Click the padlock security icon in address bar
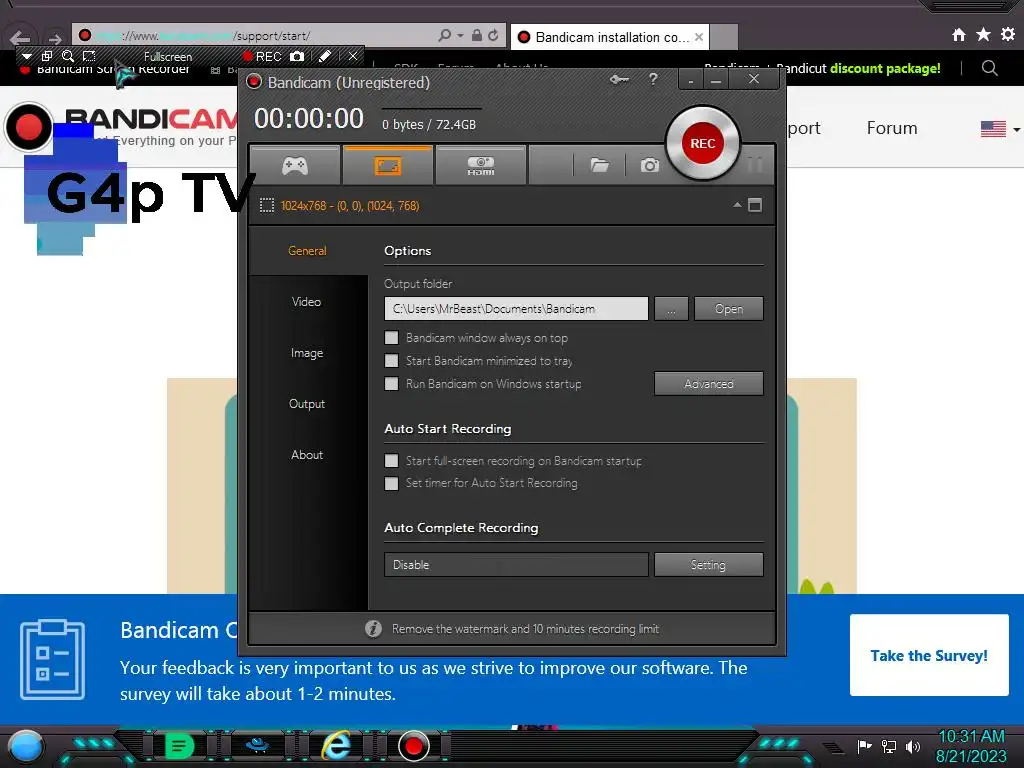1024x768 pixels. tap(477, 35)
